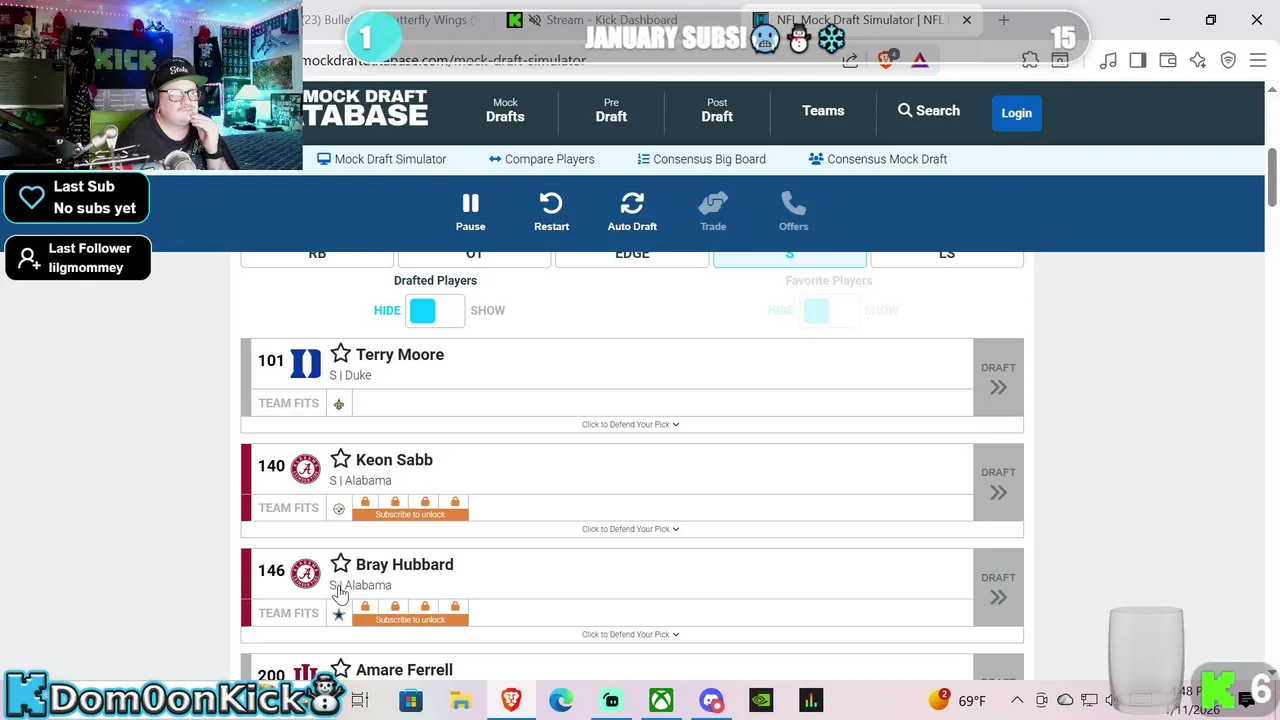Open site Search
Viewport: 1280px width, 720px height.
(929, 111)
